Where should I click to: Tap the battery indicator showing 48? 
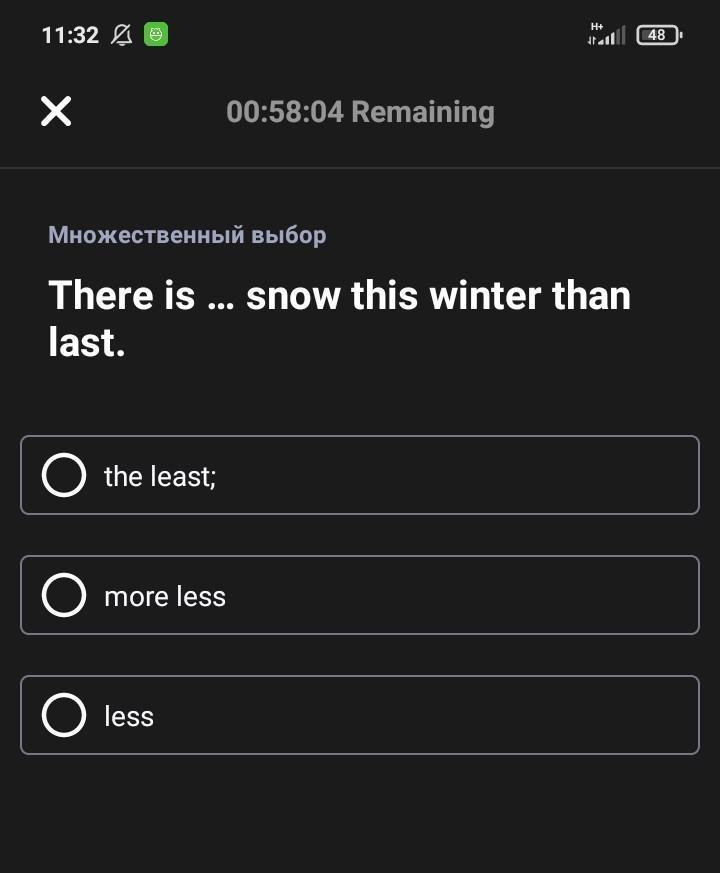tap(659, 35)
